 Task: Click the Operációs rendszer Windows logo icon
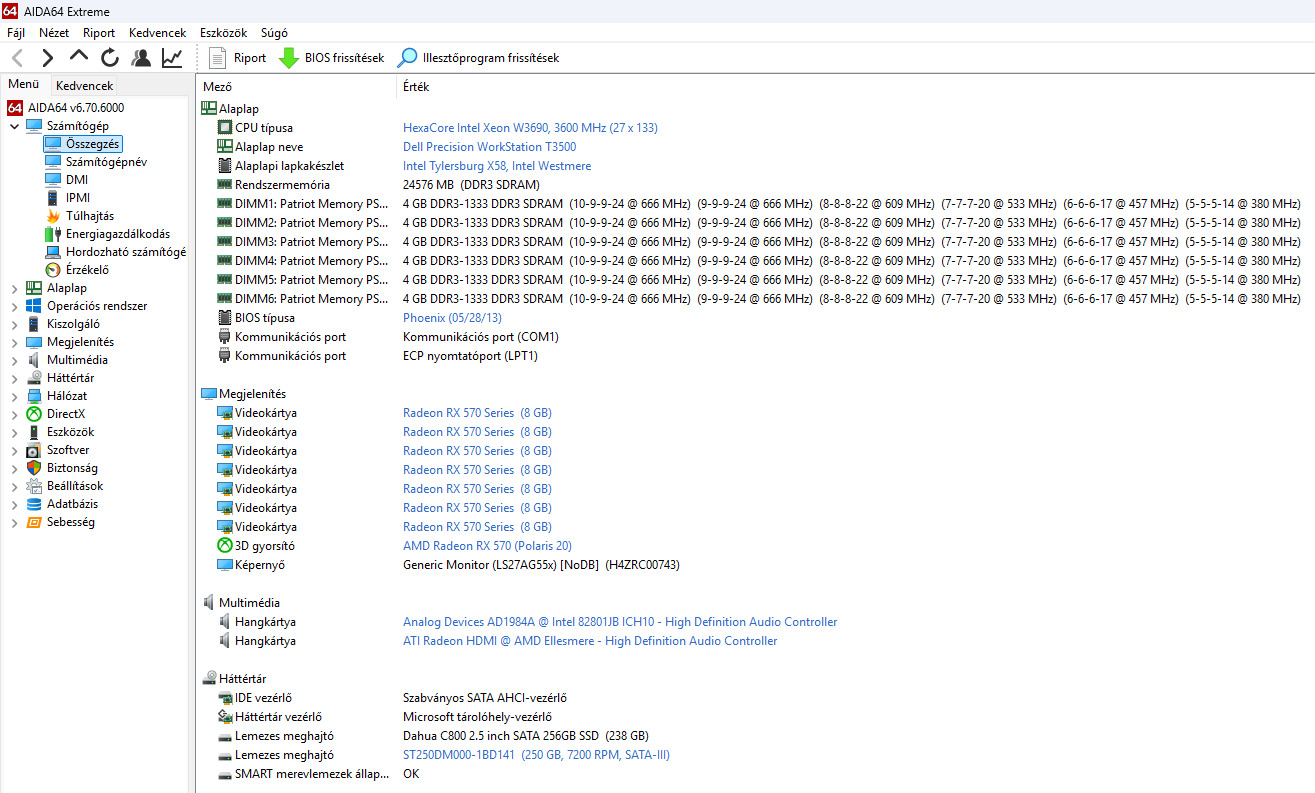tap(34, 306)
